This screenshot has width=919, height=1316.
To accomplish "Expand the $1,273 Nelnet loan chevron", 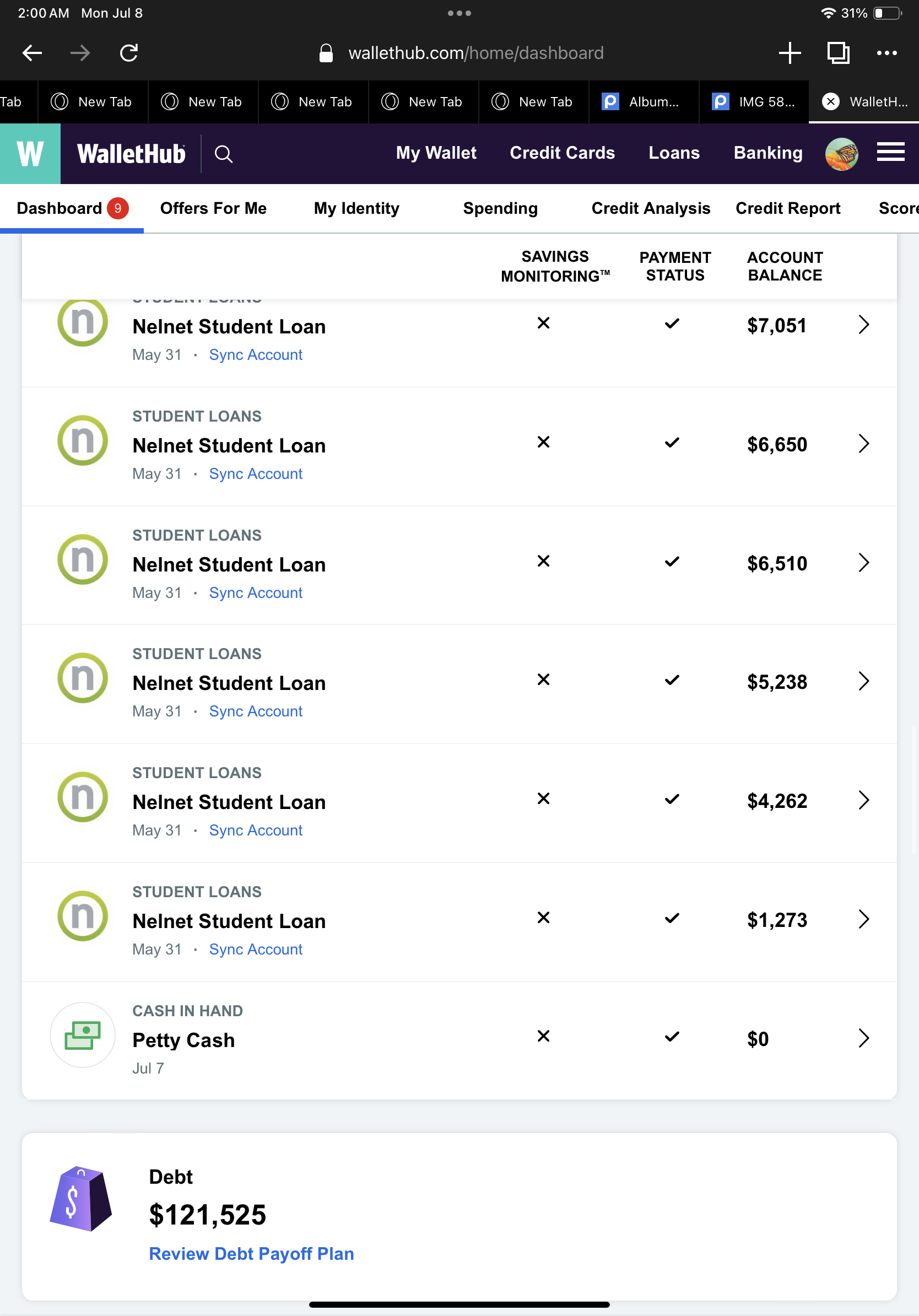I will 863,919.
